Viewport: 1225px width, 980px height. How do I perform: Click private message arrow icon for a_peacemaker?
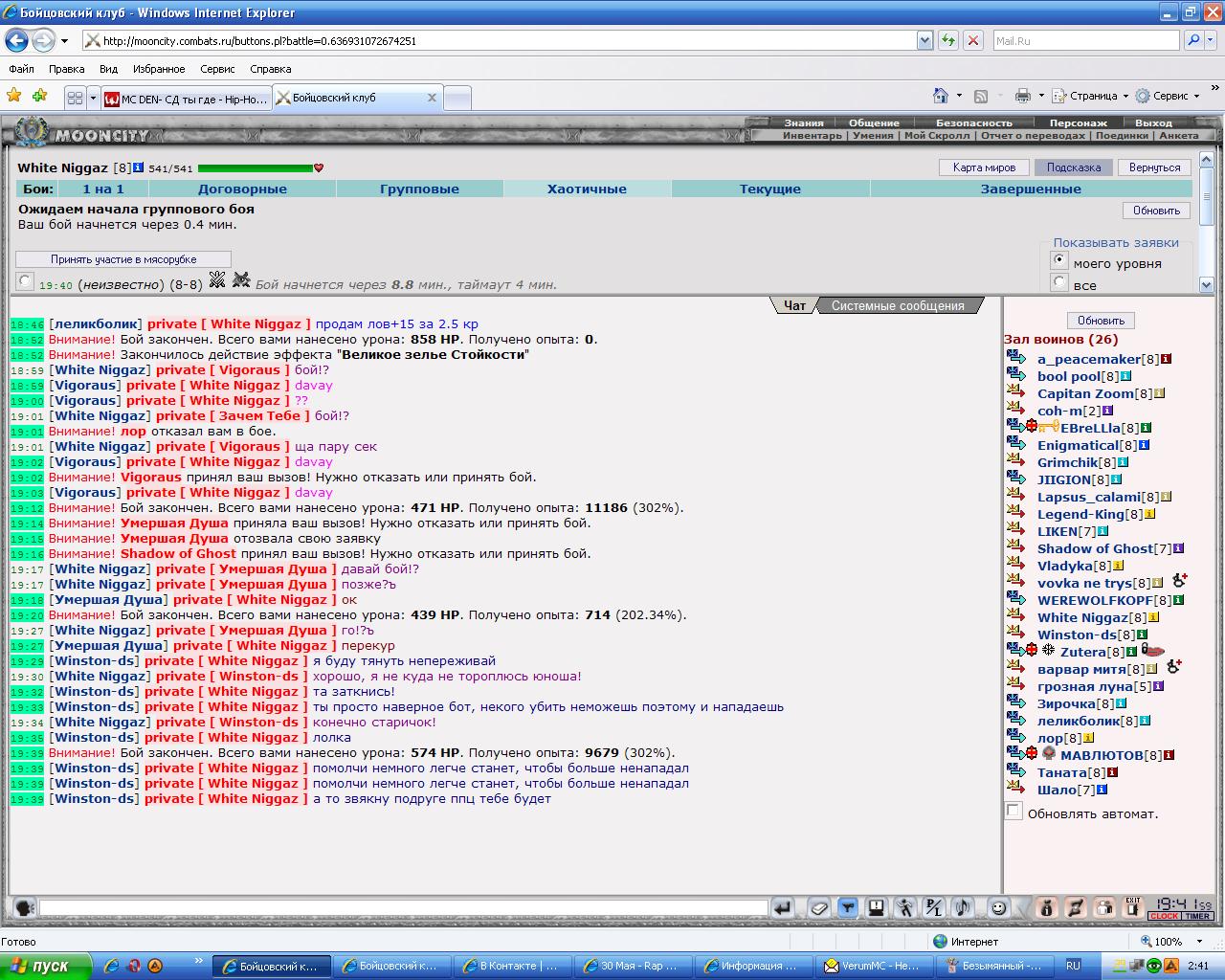click(1016, 359)
